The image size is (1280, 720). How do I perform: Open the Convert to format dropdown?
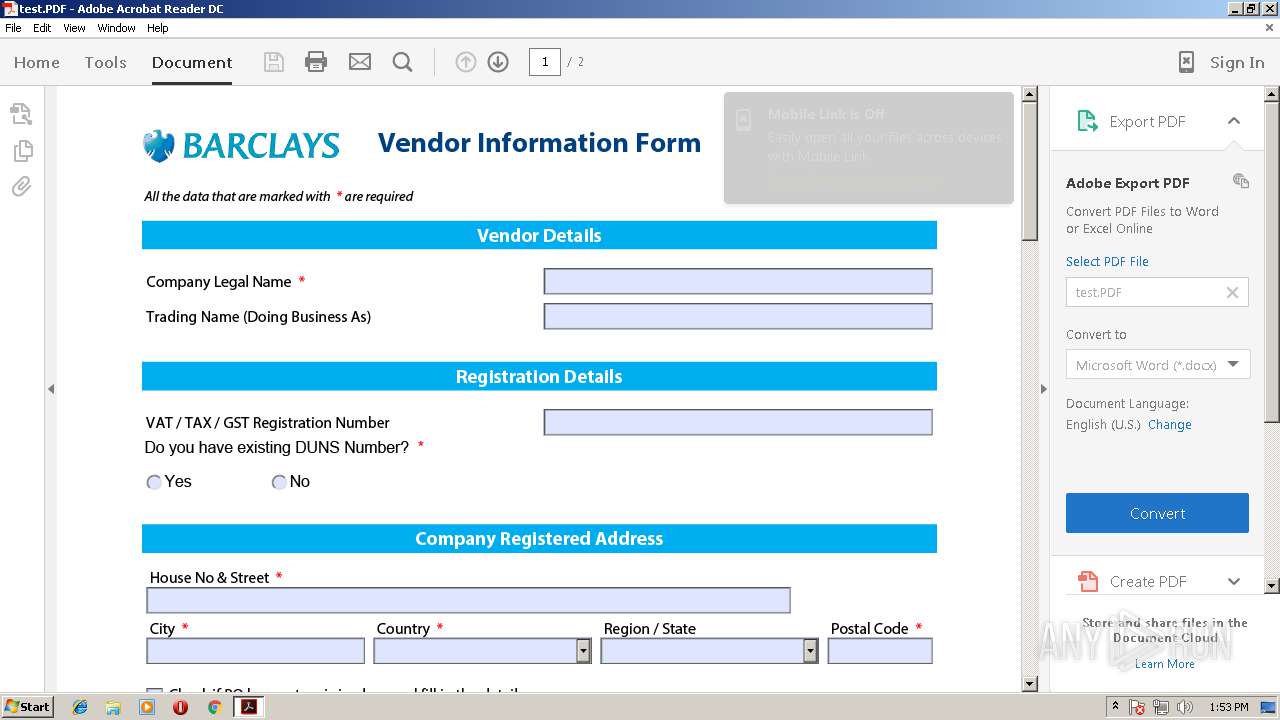pyautogui.click(x=1157, y=365)
